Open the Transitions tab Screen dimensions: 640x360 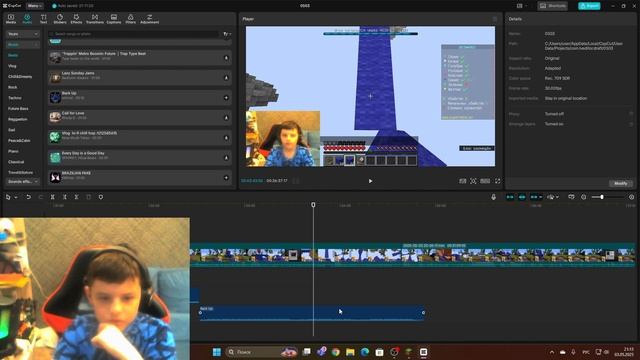[x=95, y=19]
